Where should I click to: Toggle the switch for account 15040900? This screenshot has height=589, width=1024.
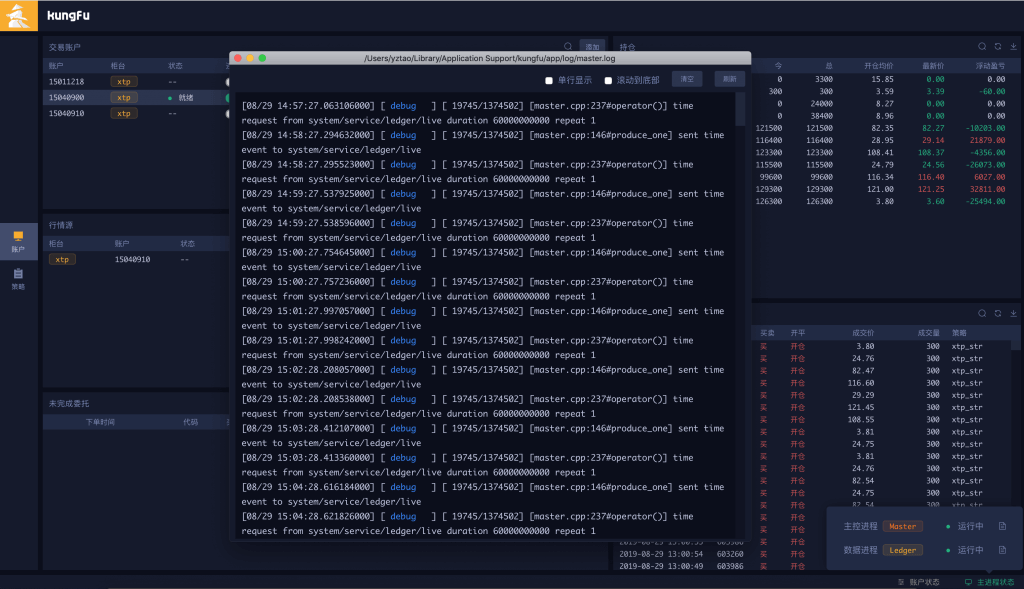point(227,97)
